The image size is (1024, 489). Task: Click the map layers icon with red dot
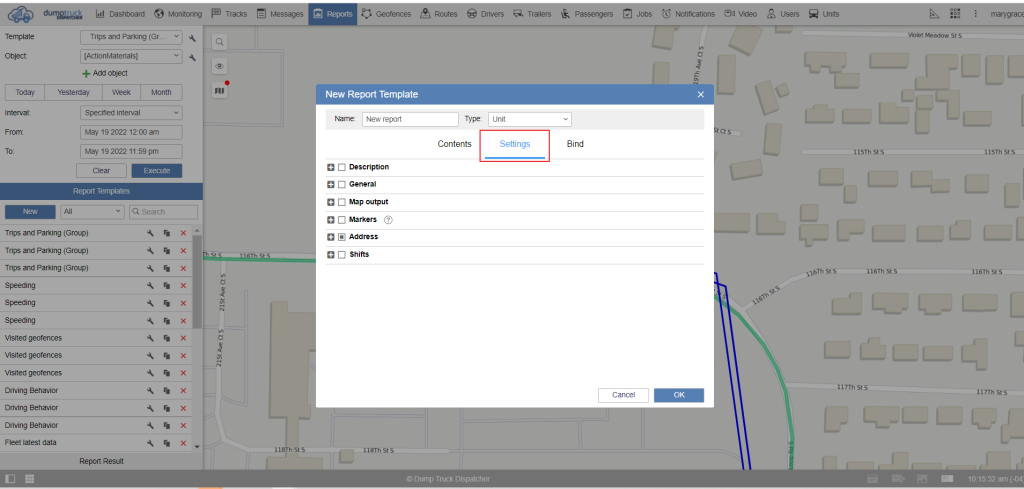click(x=220, y=90)
